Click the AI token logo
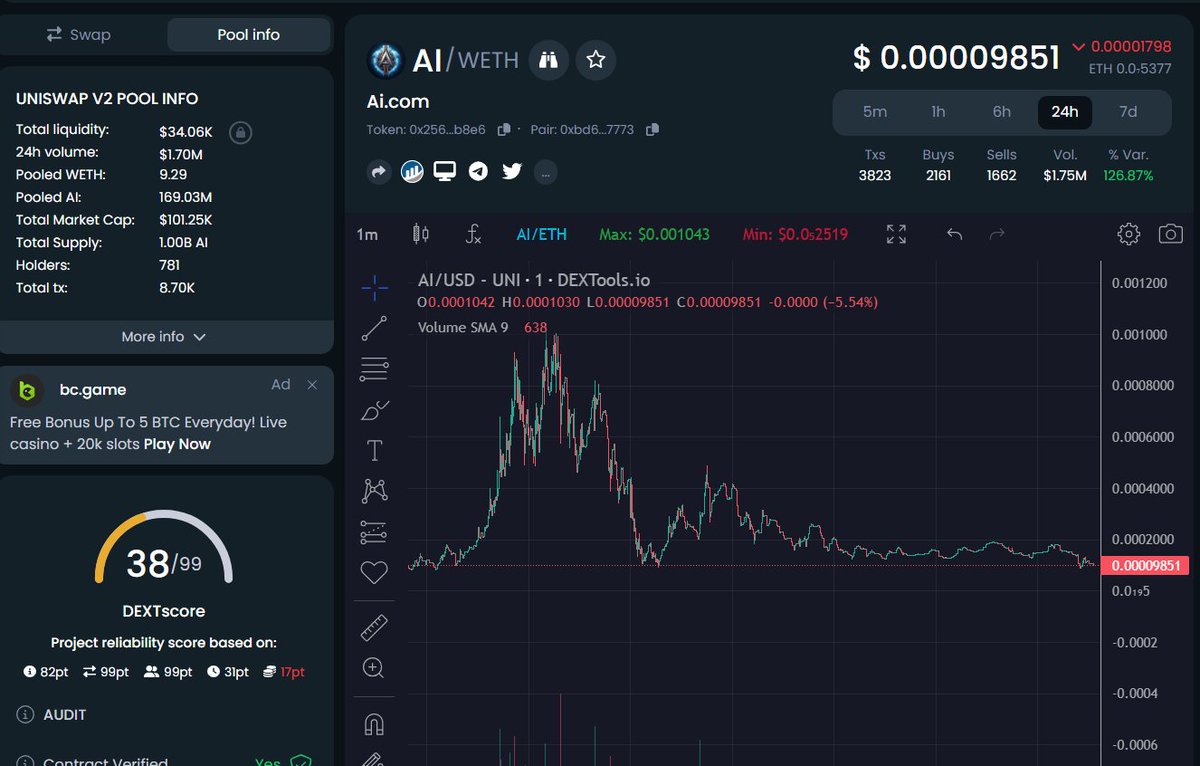This screenshot has width=1200, height=766. (x=386, y=61)
